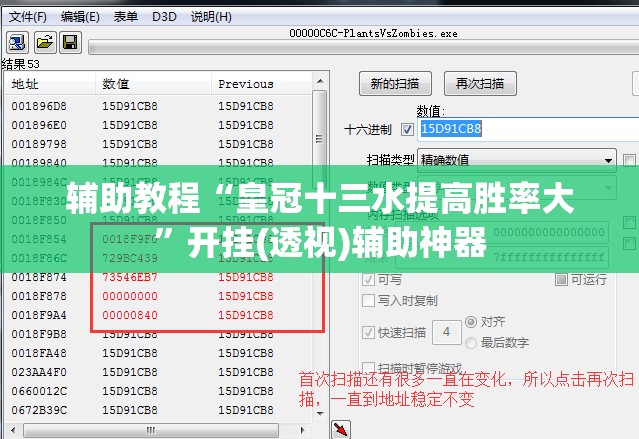Viewport: 639px width, 439px height.
Task: Open the 说明(H) help menu
Action: click(211, 17)
